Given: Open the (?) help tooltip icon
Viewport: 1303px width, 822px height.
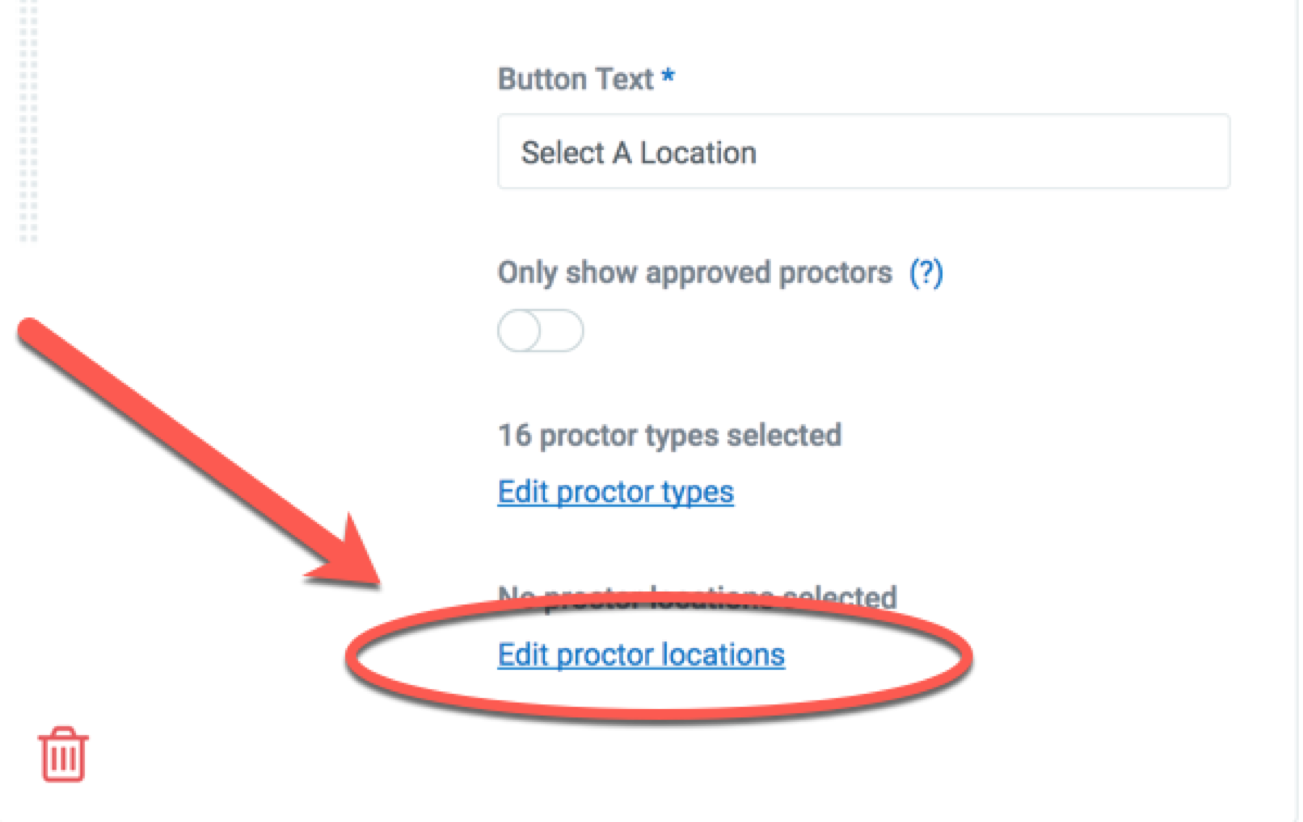Looking at the screenshot, I should pyautogui.click(x=926, y=273).
